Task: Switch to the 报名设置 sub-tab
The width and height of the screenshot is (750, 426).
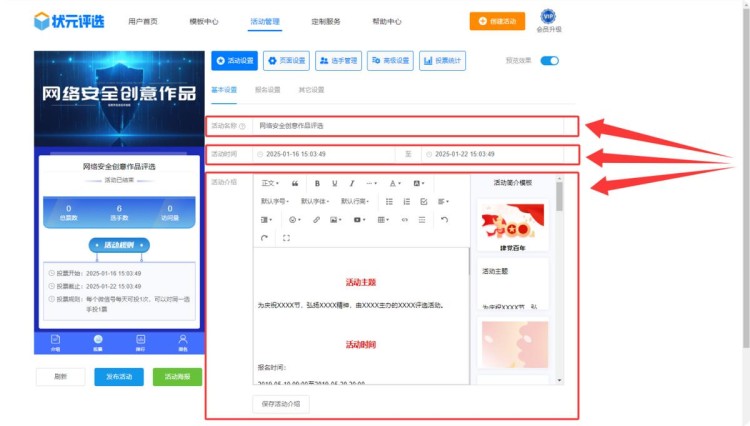Action: pyautogui.click(x=268, y=90)
